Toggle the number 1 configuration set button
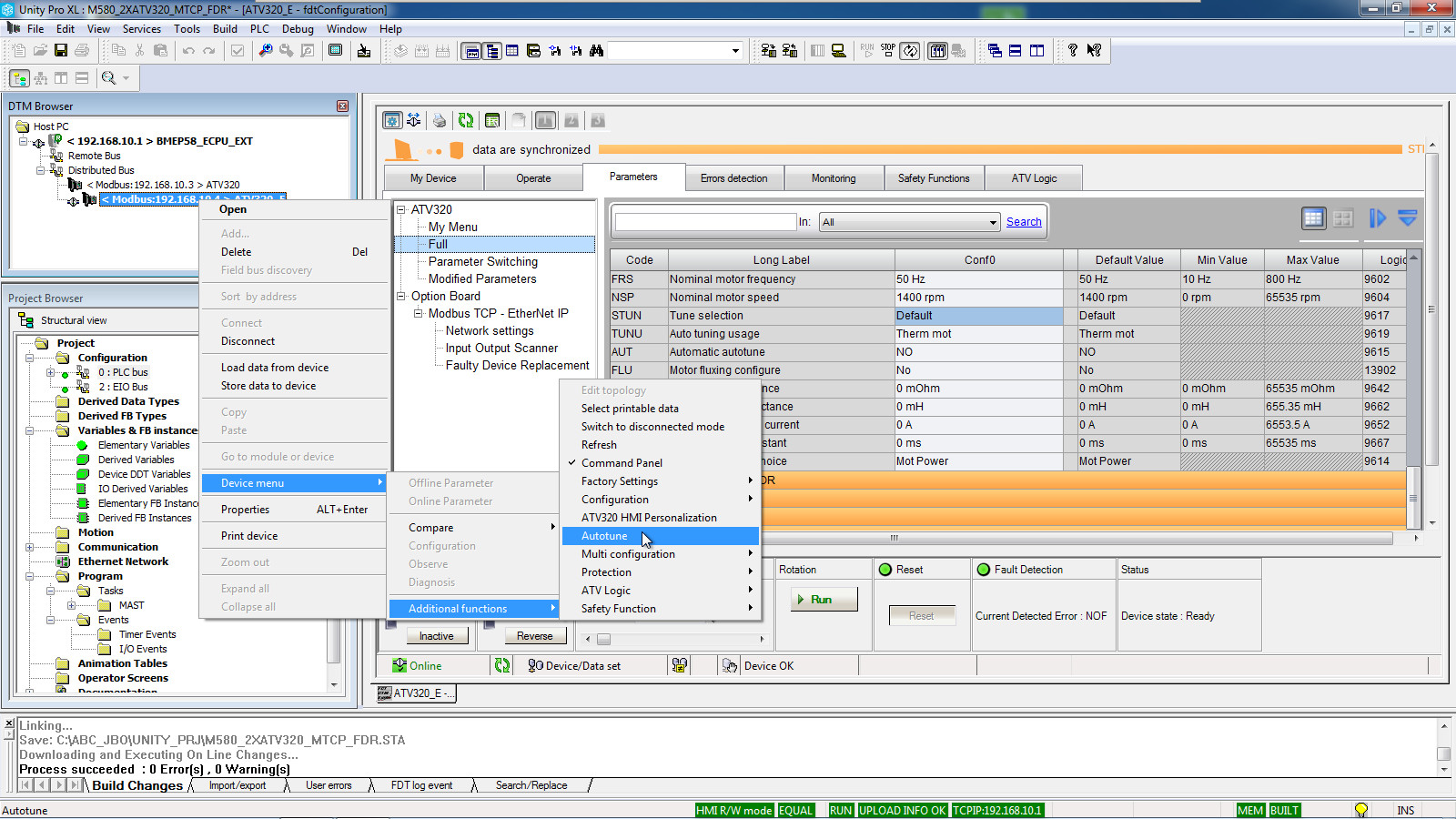Viewport: 1456px width, 819px height. pyautogui.click(x=545, y=120)
